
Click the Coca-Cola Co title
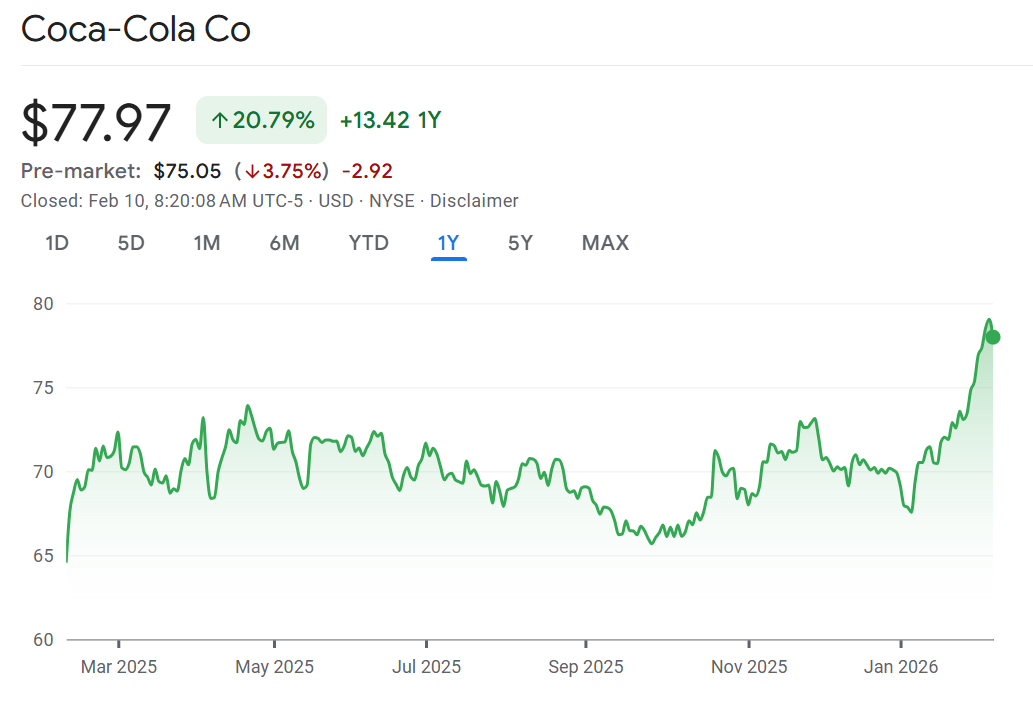tap(136, 30)
